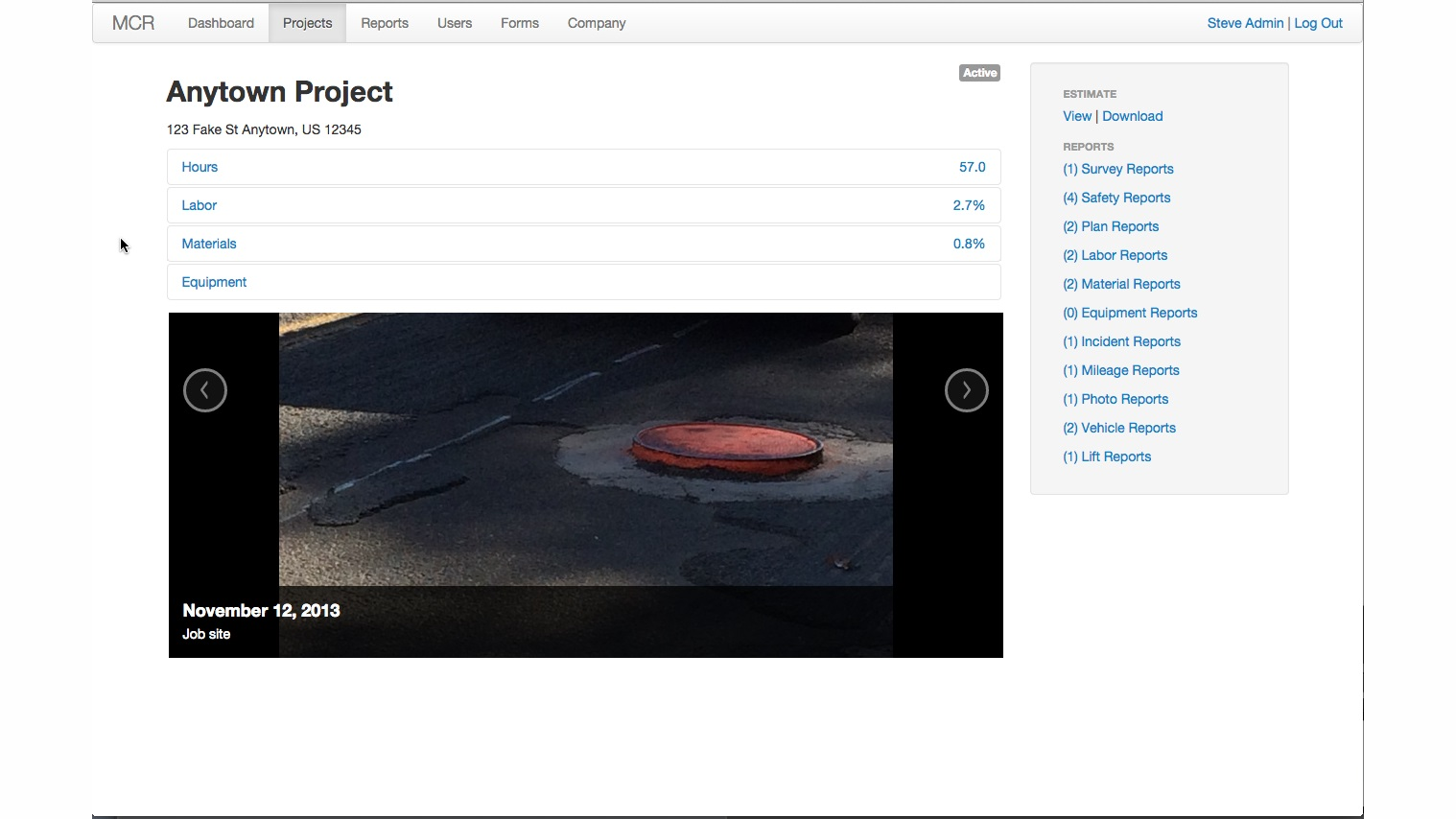Open Lift Reports

(1107, 456)
